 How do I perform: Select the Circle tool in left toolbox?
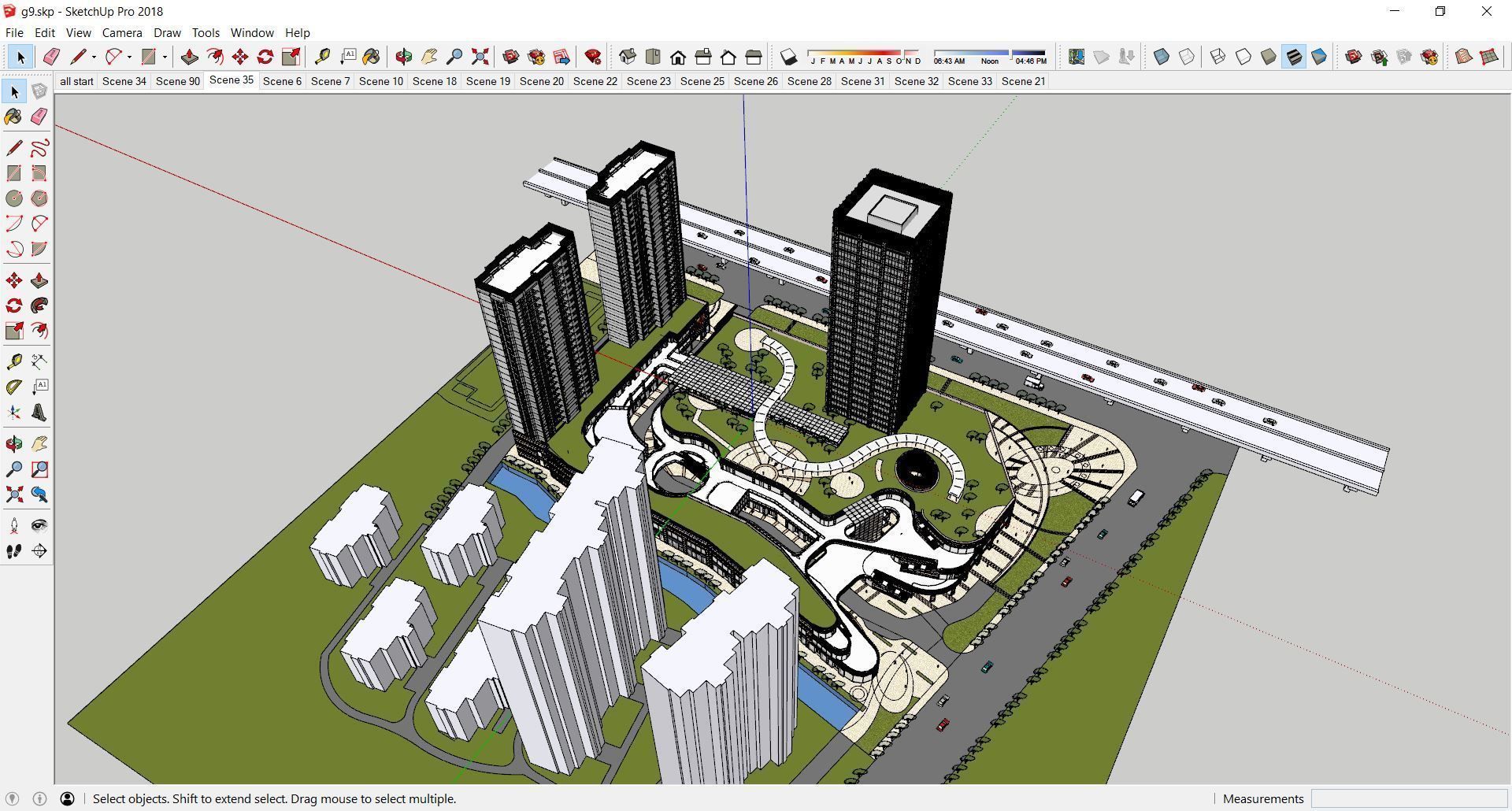[x=14, y=198]
